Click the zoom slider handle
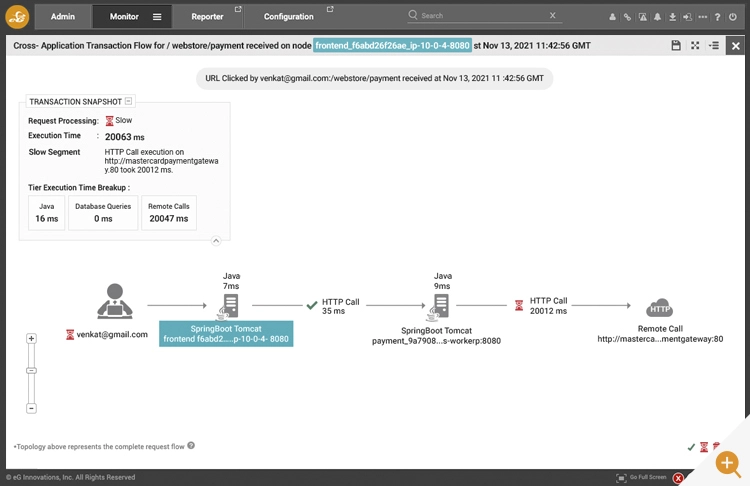 tap(31, 370)
